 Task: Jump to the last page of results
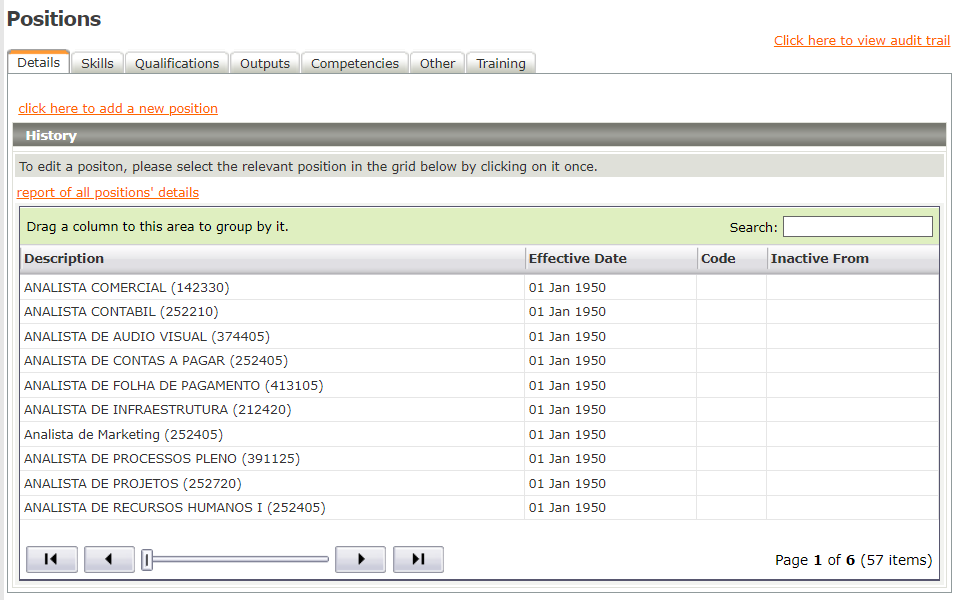click(418, 560)
